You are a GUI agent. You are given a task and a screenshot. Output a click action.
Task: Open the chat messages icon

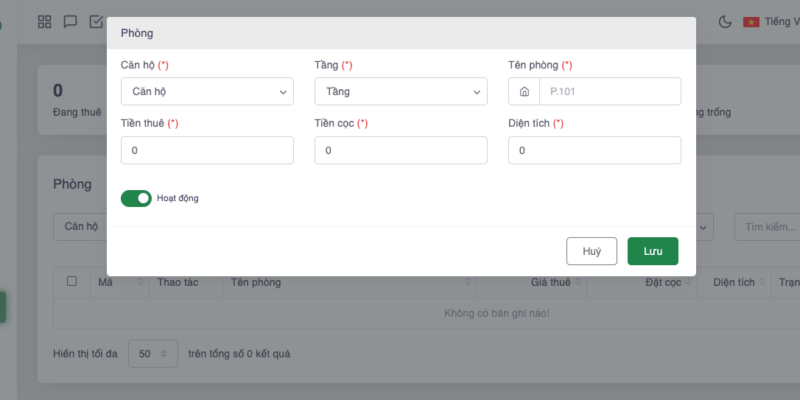pyautogui.click(x=70, y=21)
